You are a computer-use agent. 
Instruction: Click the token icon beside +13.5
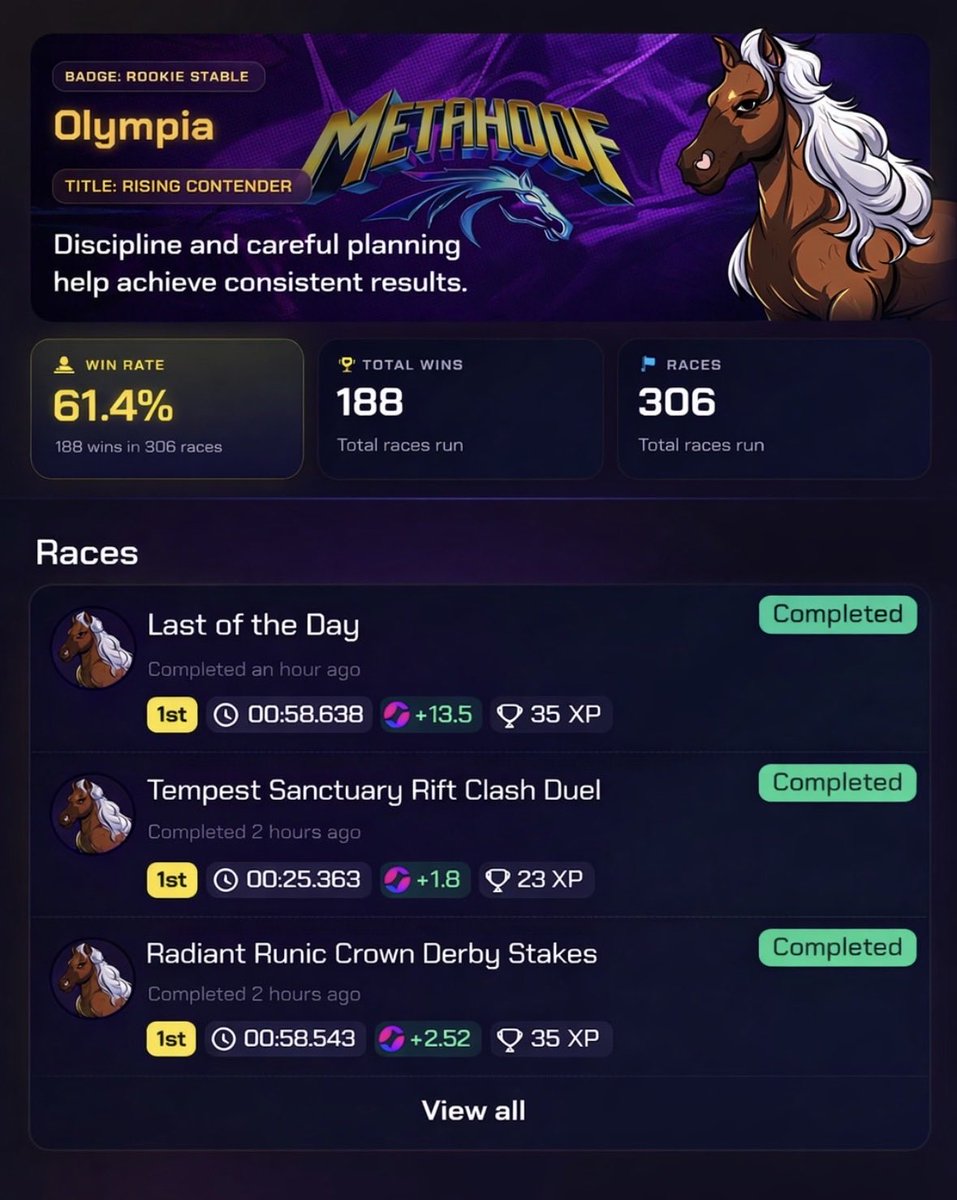click(x=397, y=716)
